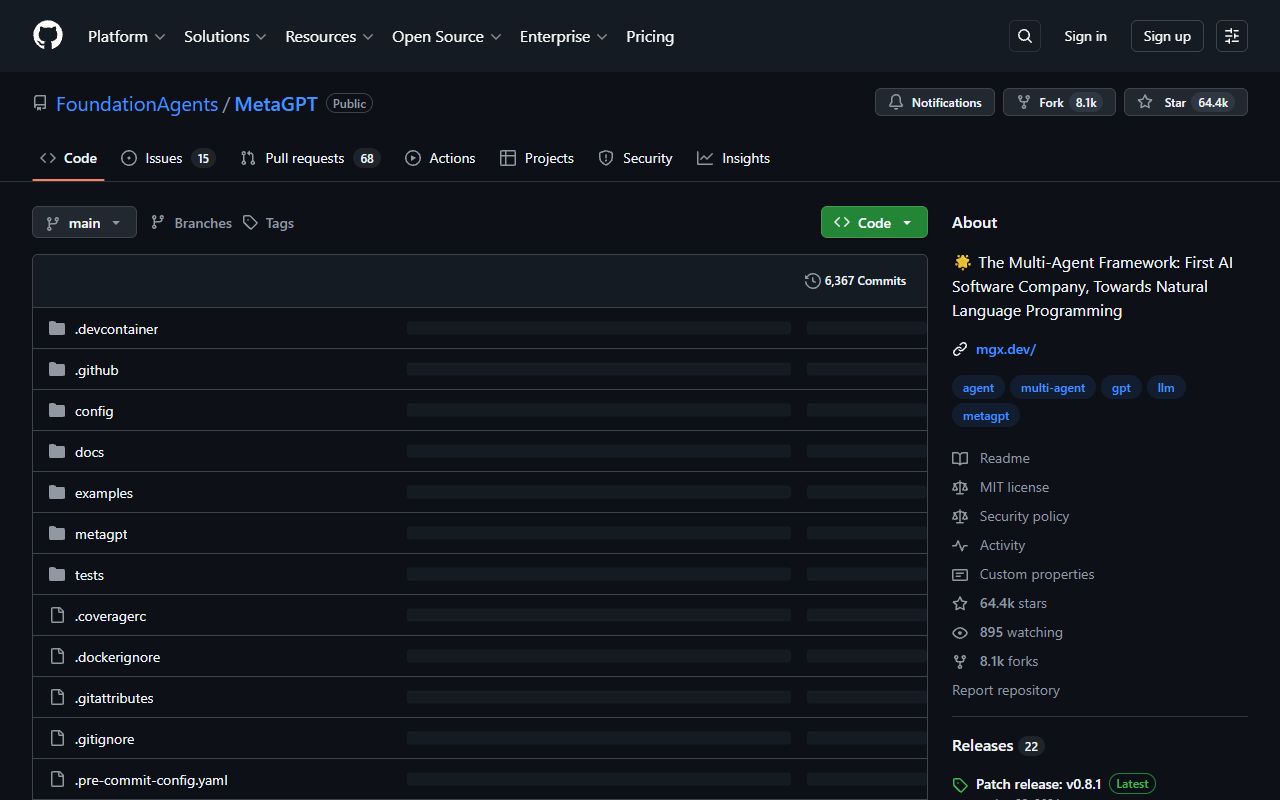Click the Pricing menu item
This screenshot has width=1280, height=800.
coord(649,36)
